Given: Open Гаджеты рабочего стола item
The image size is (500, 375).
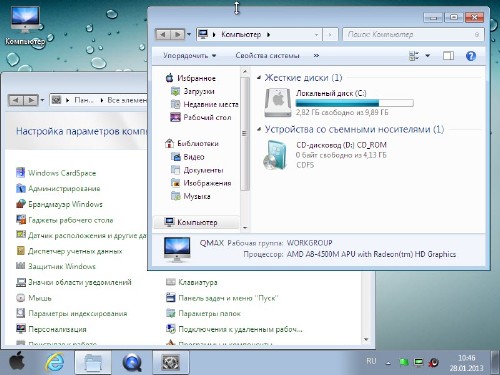Looking at the screenshot, I should tap(65, 220).
